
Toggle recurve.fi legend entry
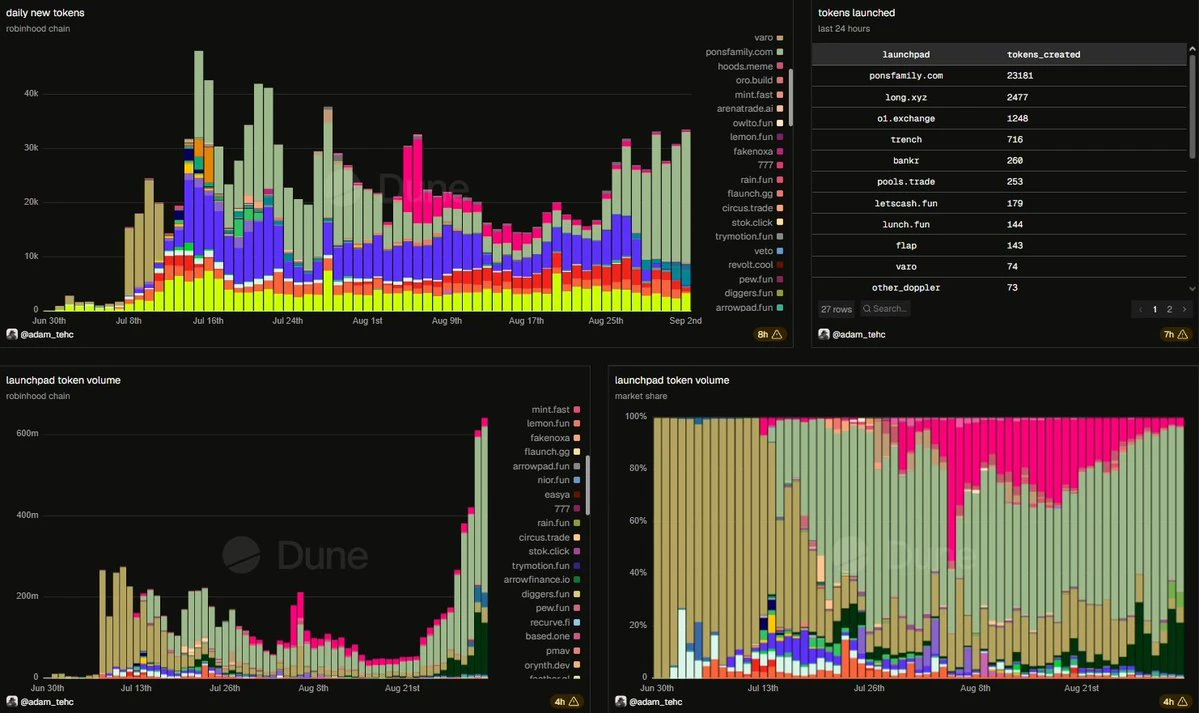coord(555,623)
